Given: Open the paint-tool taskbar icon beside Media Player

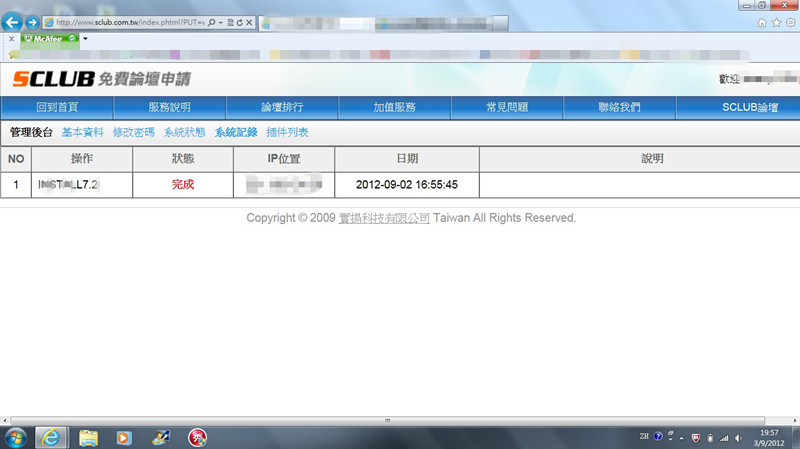Looking at the screenshot, I should click(x=161, y=438).
